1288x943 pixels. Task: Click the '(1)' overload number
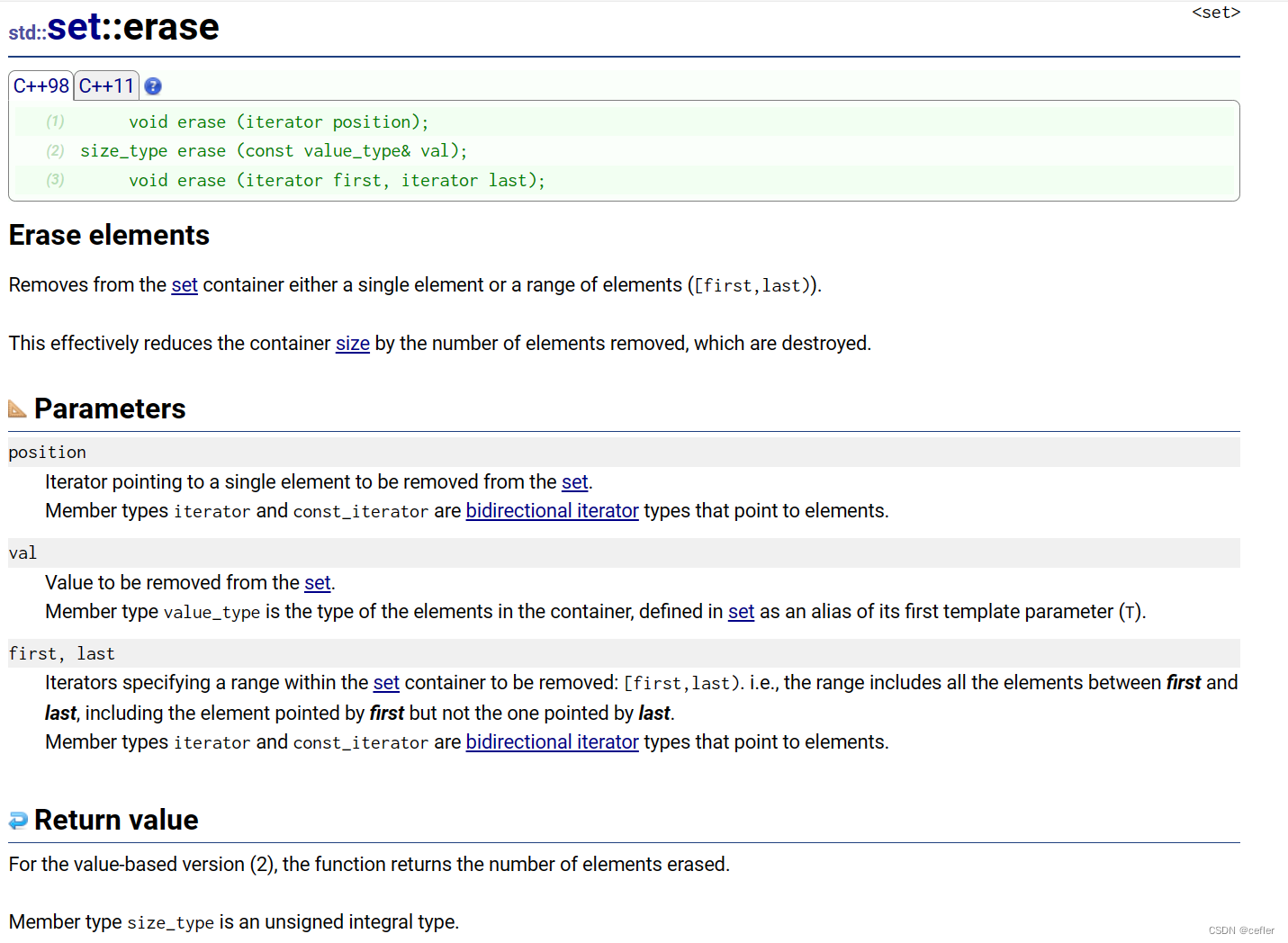(55, 121)
